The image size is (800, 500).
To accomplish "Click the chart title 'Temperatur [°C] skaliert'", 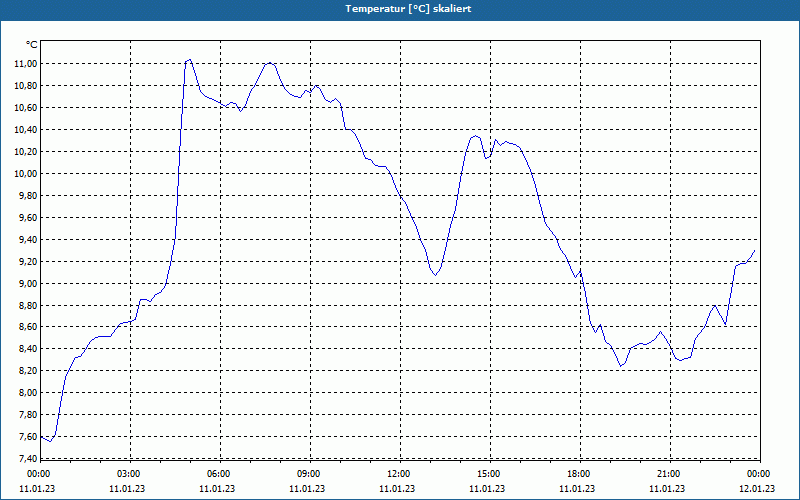I will (x=408, y=9).
